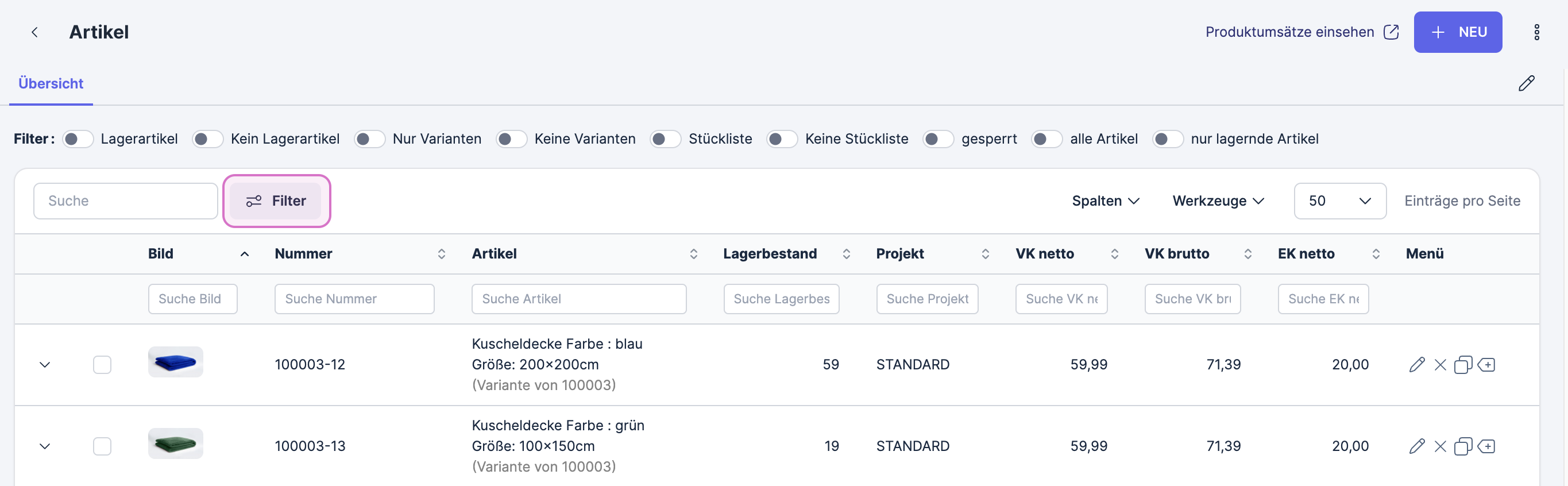Click the add icon for article 100003-13
1568x486 pixels.
point(1486,446)
